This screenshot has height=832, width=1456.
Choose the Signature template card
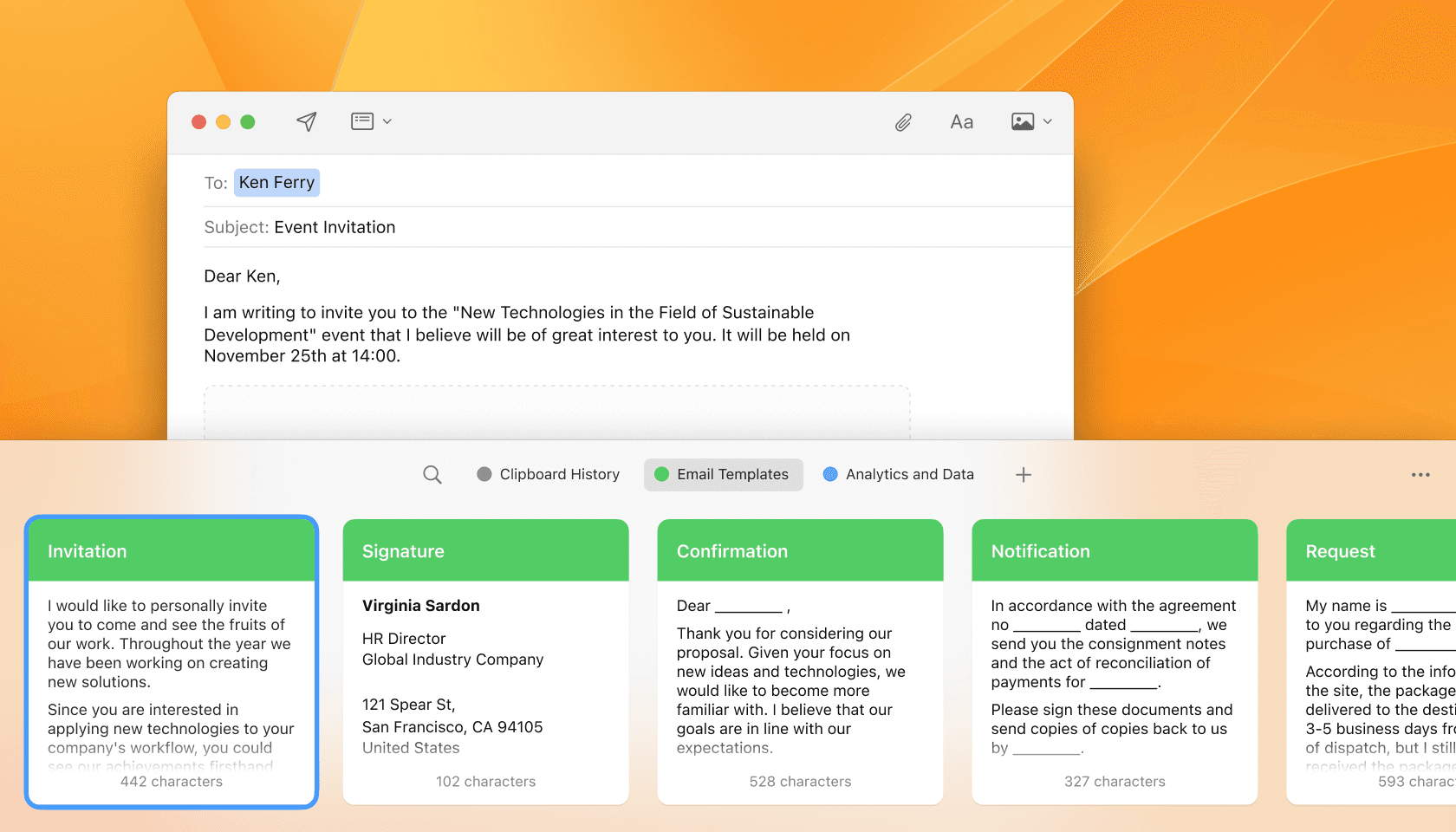485,662
